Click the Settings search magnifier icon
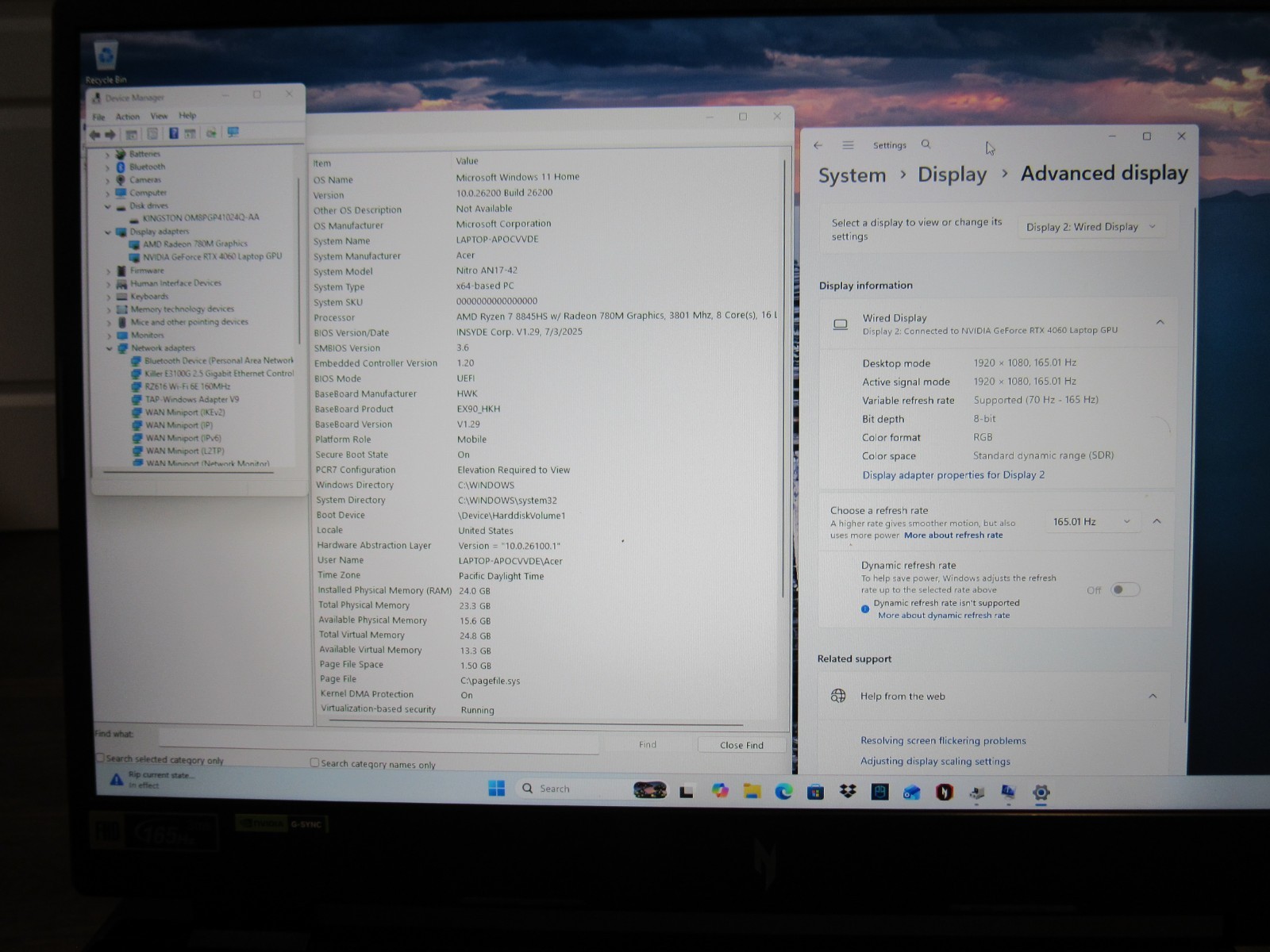This screenshot has width=1270, height=952. tap(926, 144)
